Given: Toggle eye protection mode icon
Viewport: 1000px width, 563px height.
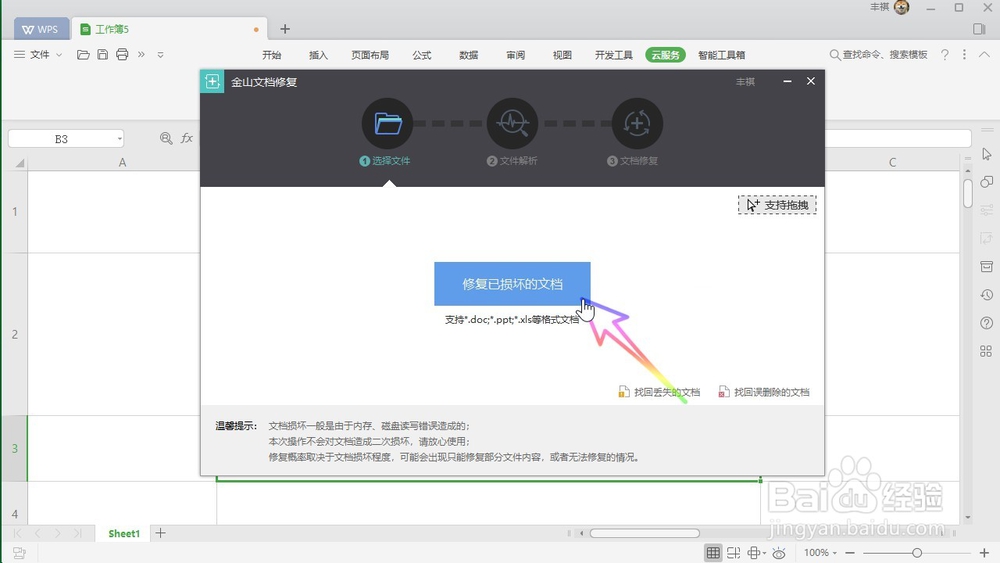Looking at the screenshot, I should pos(779,553).
